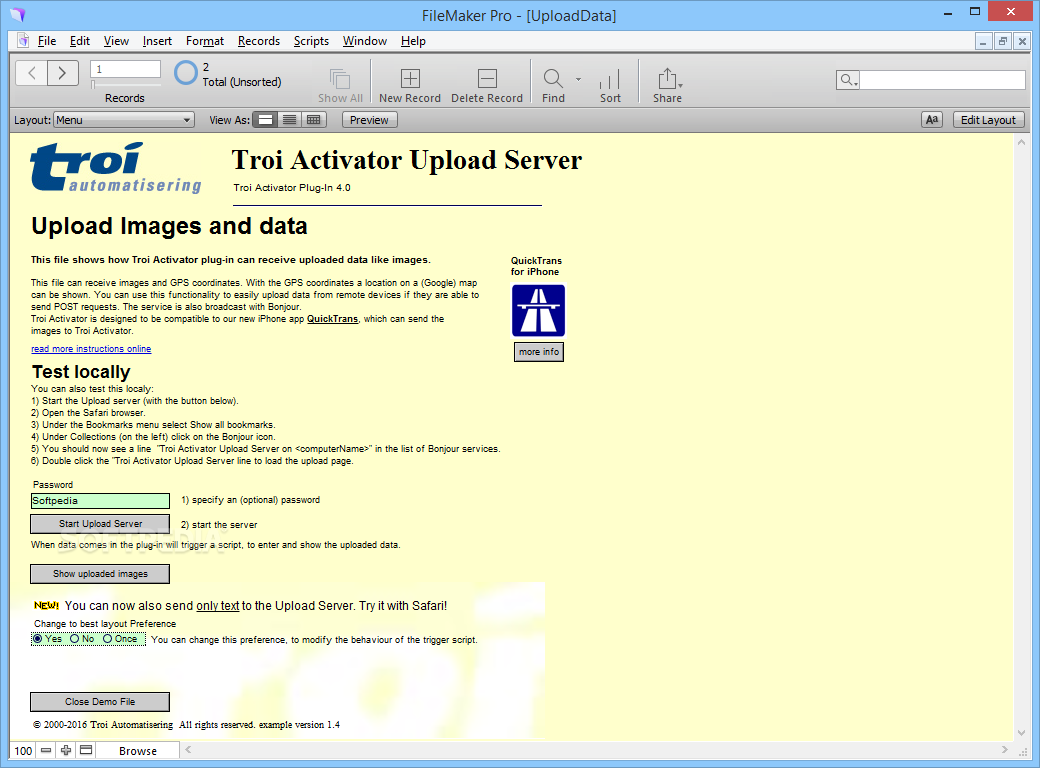Click Show uploaded images button
The height and width of the screenshot is (768, 1040).
100,574
